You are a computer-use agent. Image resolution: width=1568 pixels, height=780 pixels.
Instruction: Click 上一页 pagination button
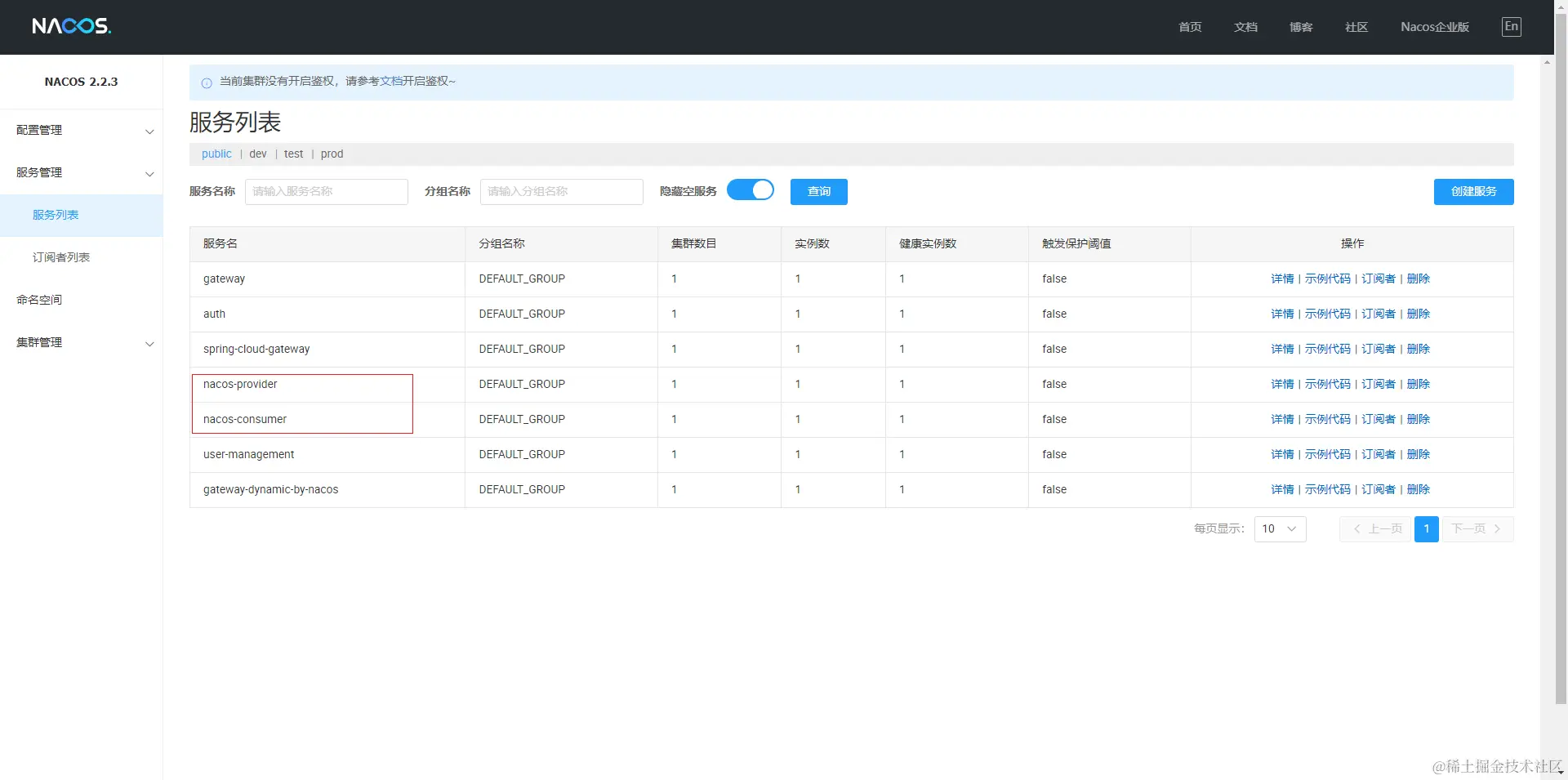(x=1375, y=529)
